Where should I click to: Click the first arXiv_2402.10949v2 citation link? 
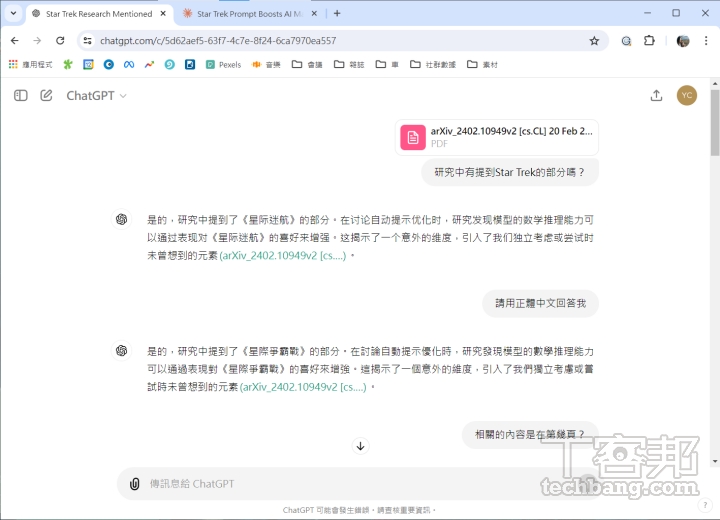(x=283, y=255)
